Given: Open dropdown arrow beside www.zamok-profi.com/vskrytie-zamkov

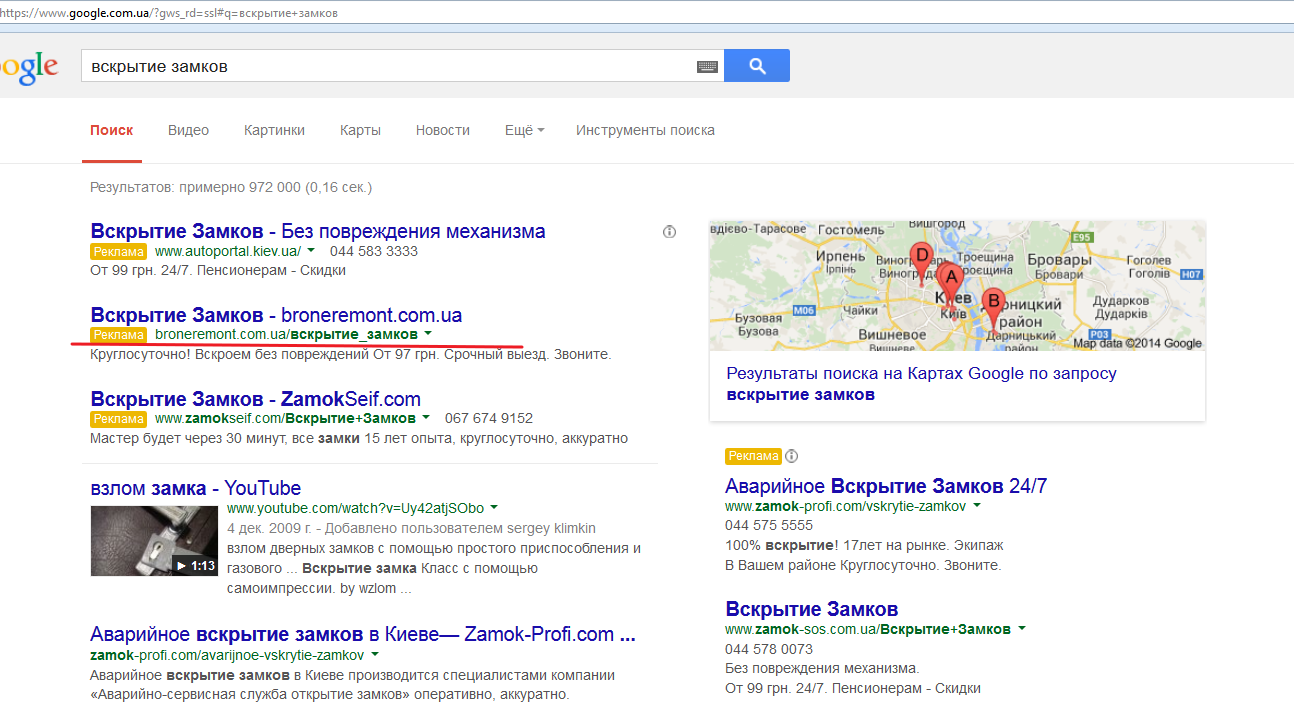Looking at the screenshot, I should (x=977, y=506).
